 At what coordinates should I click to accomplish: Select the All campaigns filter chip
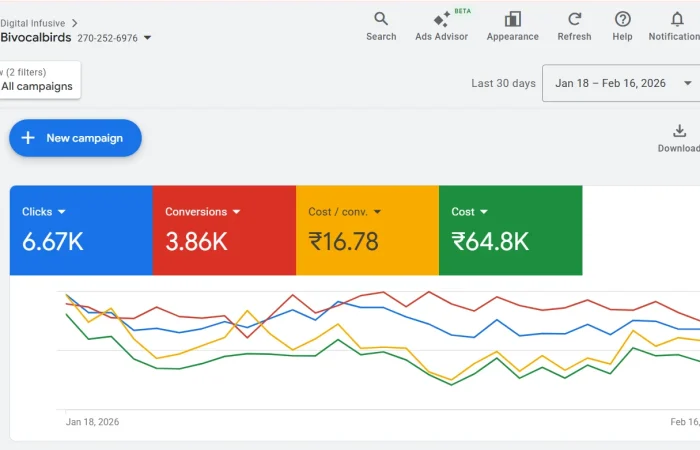[x=37, y=86]
